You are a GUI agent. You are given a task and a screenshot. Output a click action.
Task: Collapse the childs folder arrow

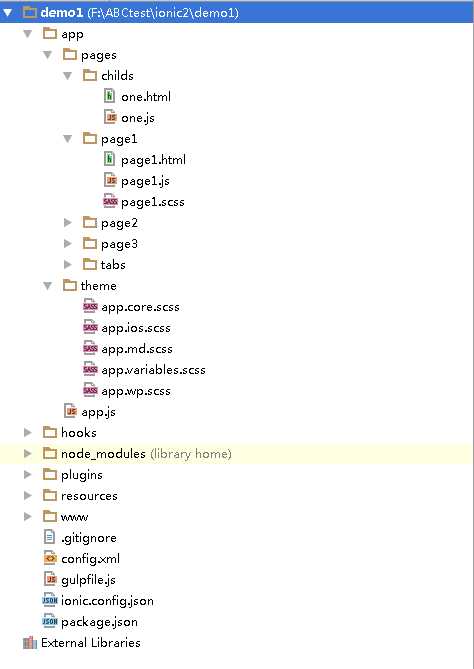pos(67,76)
